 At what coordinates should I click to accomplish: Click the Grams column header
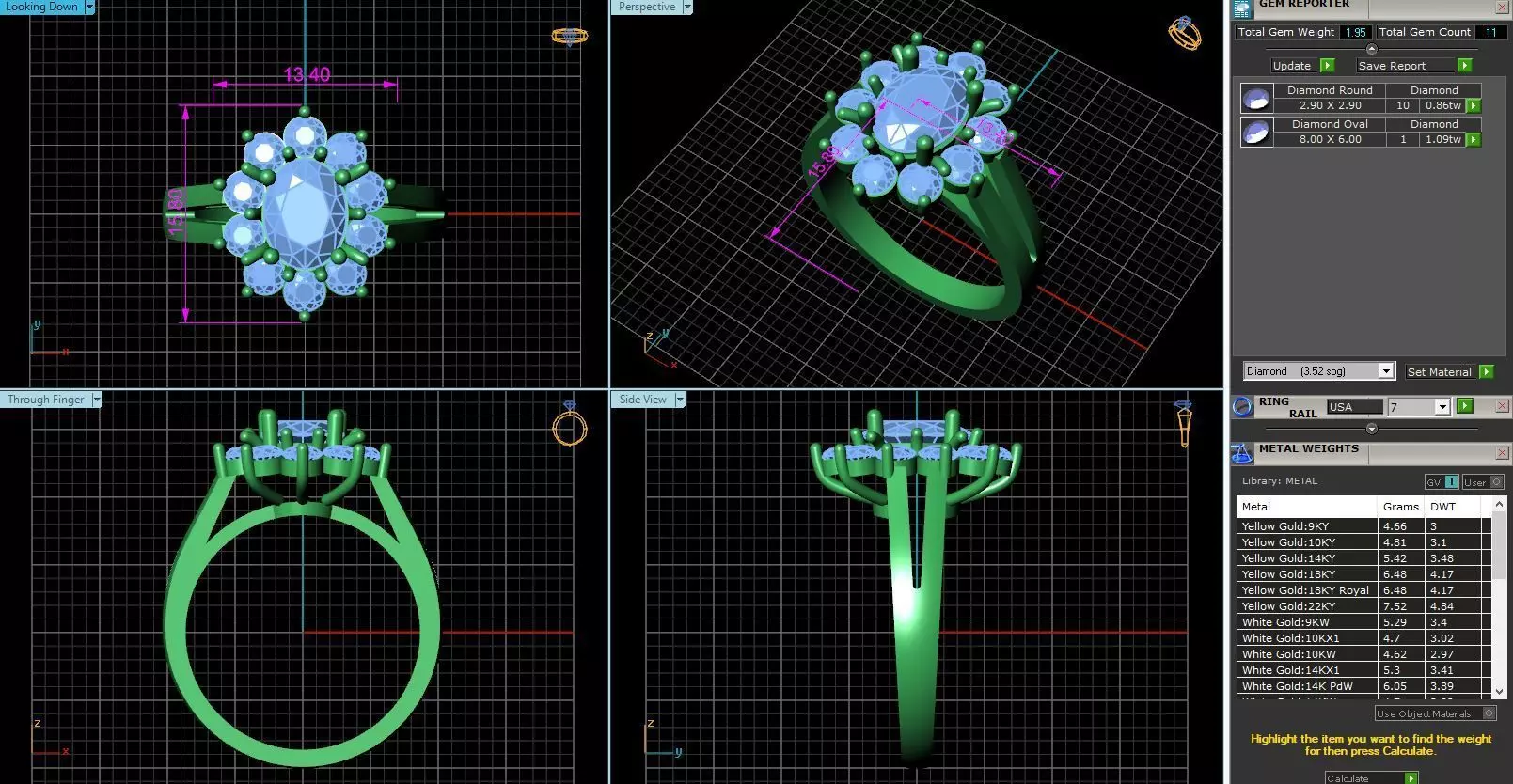coord(1401,507)
